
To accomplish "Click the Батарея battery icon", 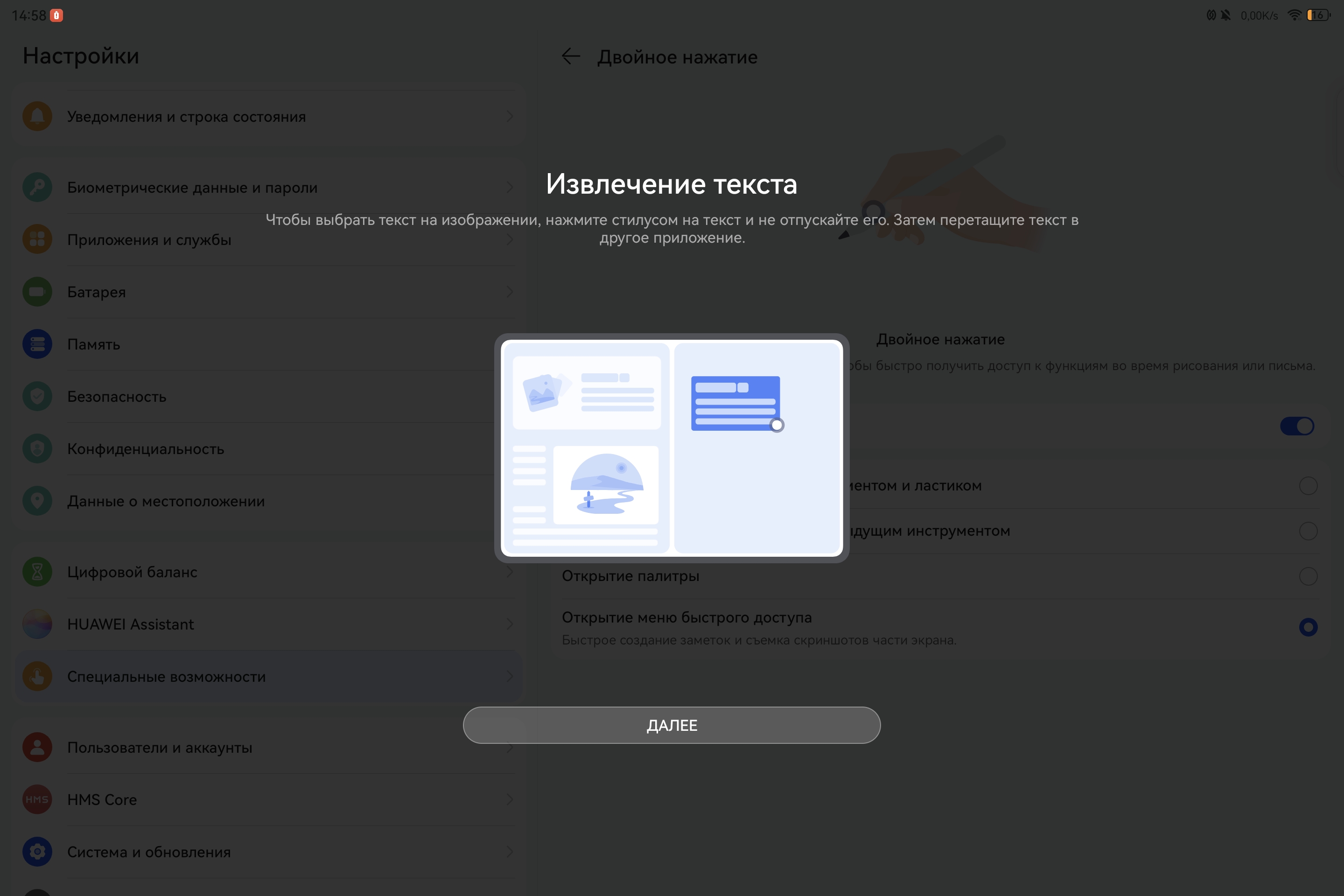I will point(37,292).
